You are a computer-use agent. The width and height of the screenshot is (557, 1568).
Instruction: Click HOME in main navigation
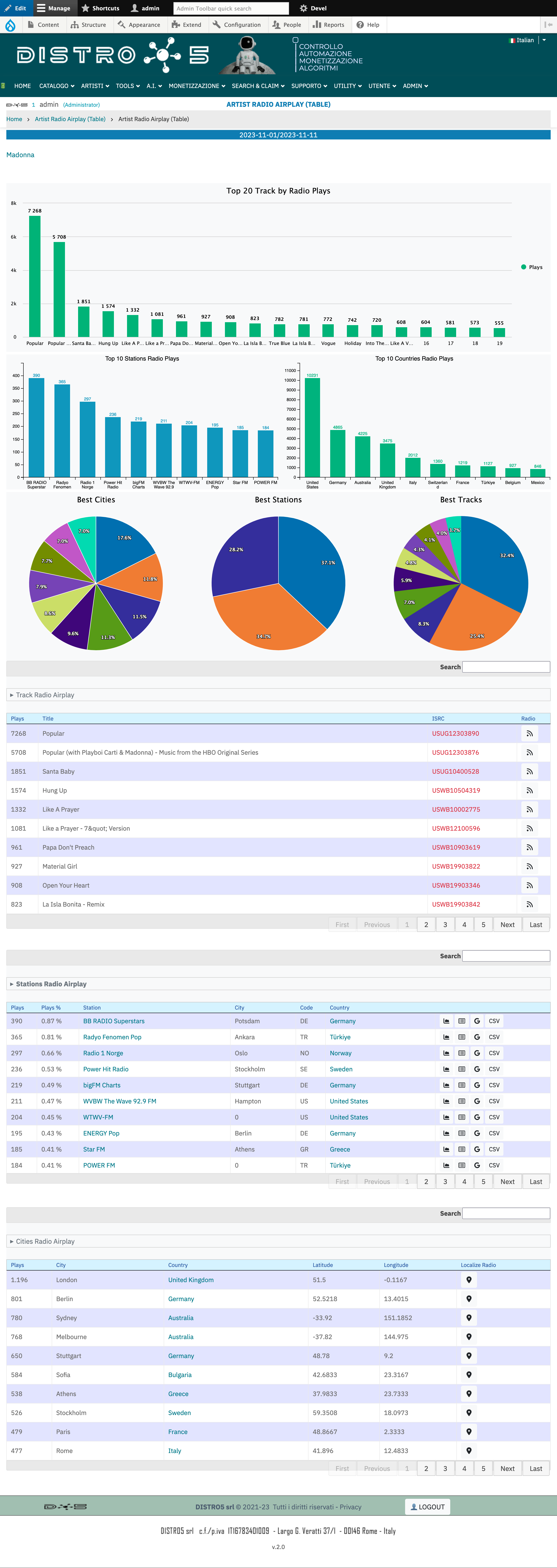tap(23, 86)
